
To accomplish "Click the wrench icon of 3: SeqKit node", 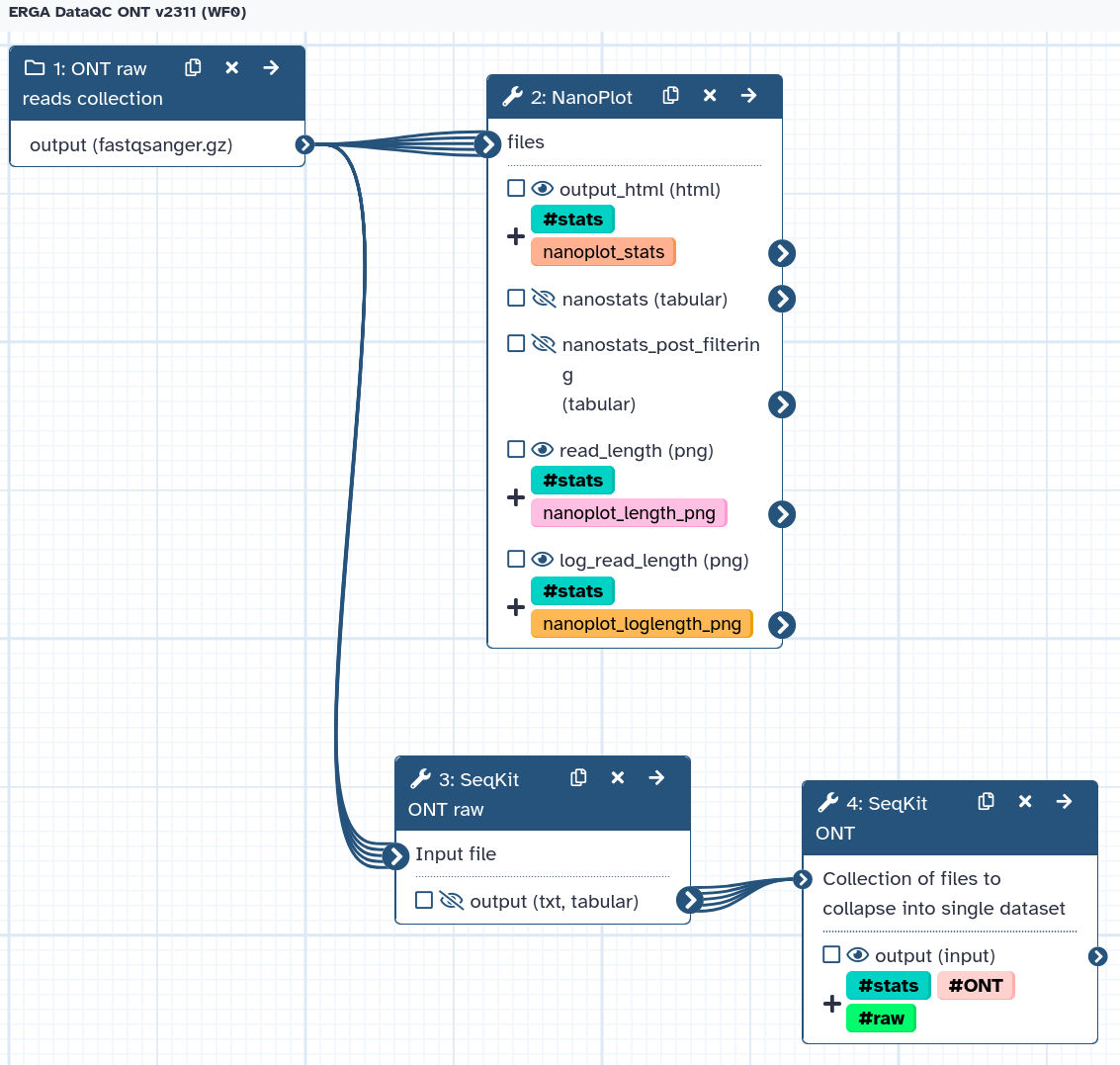I will click(x=421, y=778).
